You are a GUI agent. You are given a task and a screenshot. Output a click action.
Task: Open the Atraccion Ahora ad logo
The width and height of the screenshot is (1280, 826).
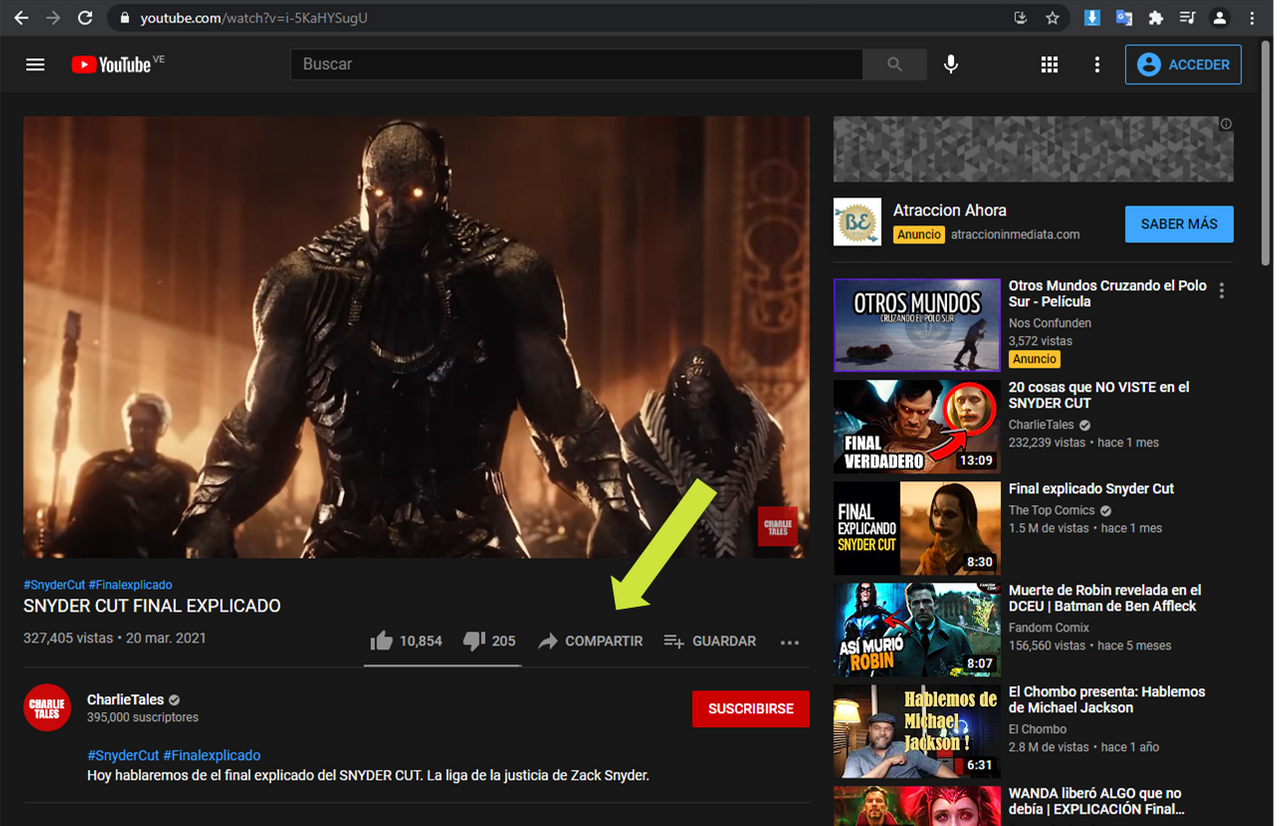pos(857,222)
